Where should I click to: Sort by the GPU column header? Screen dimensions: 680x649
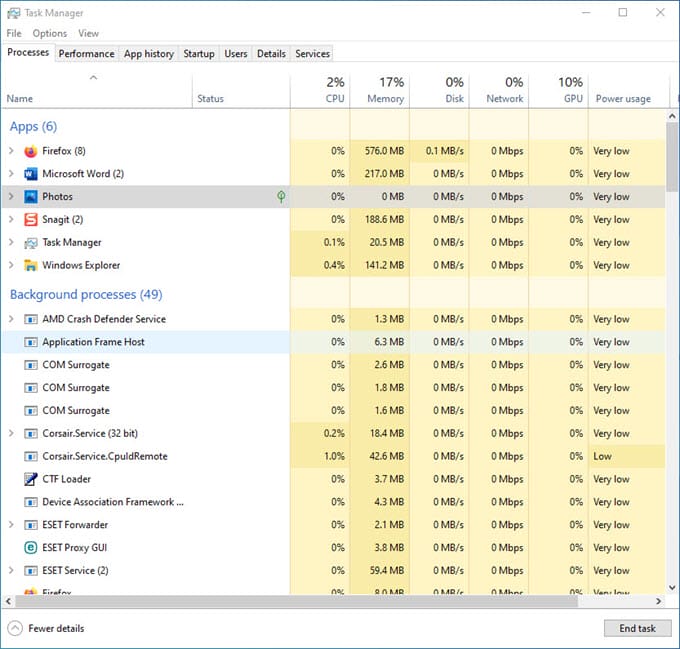[559, 91]
